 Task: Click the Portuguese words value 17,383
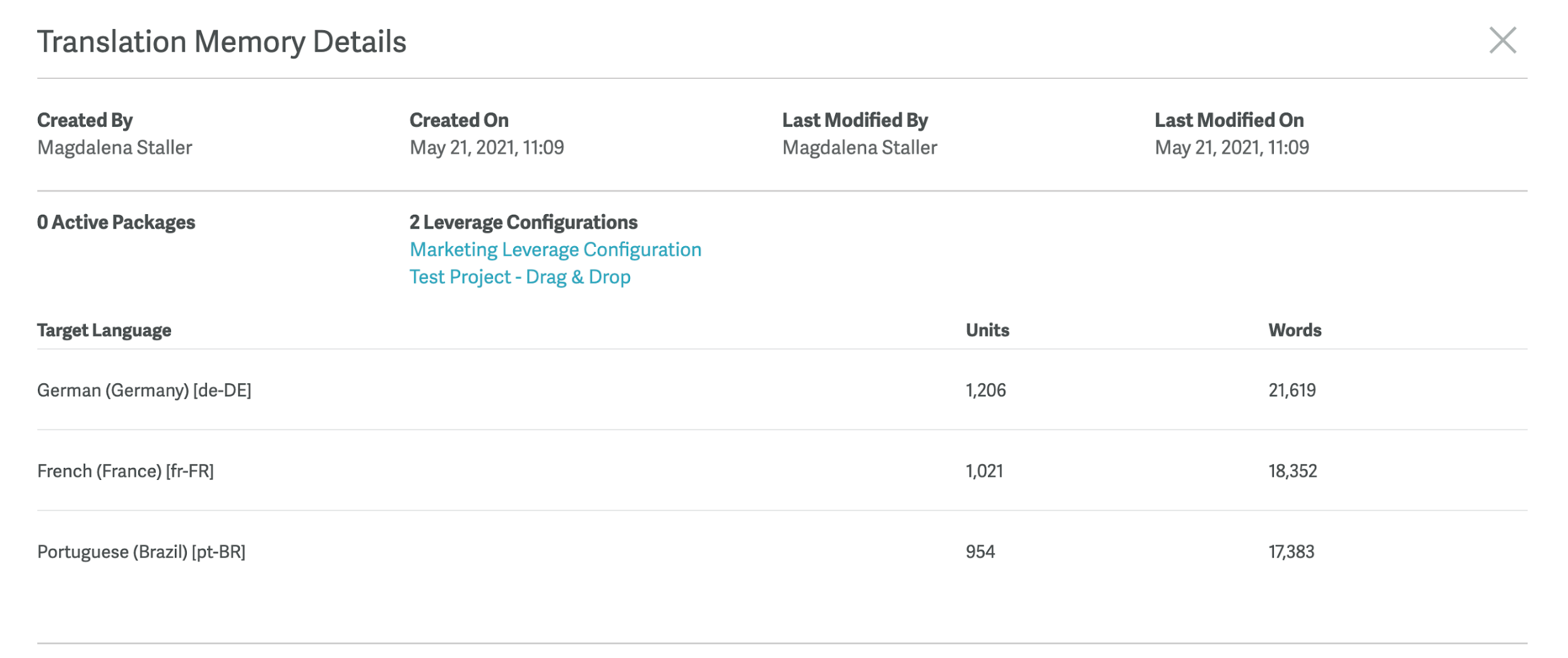tap(1292, 552)
